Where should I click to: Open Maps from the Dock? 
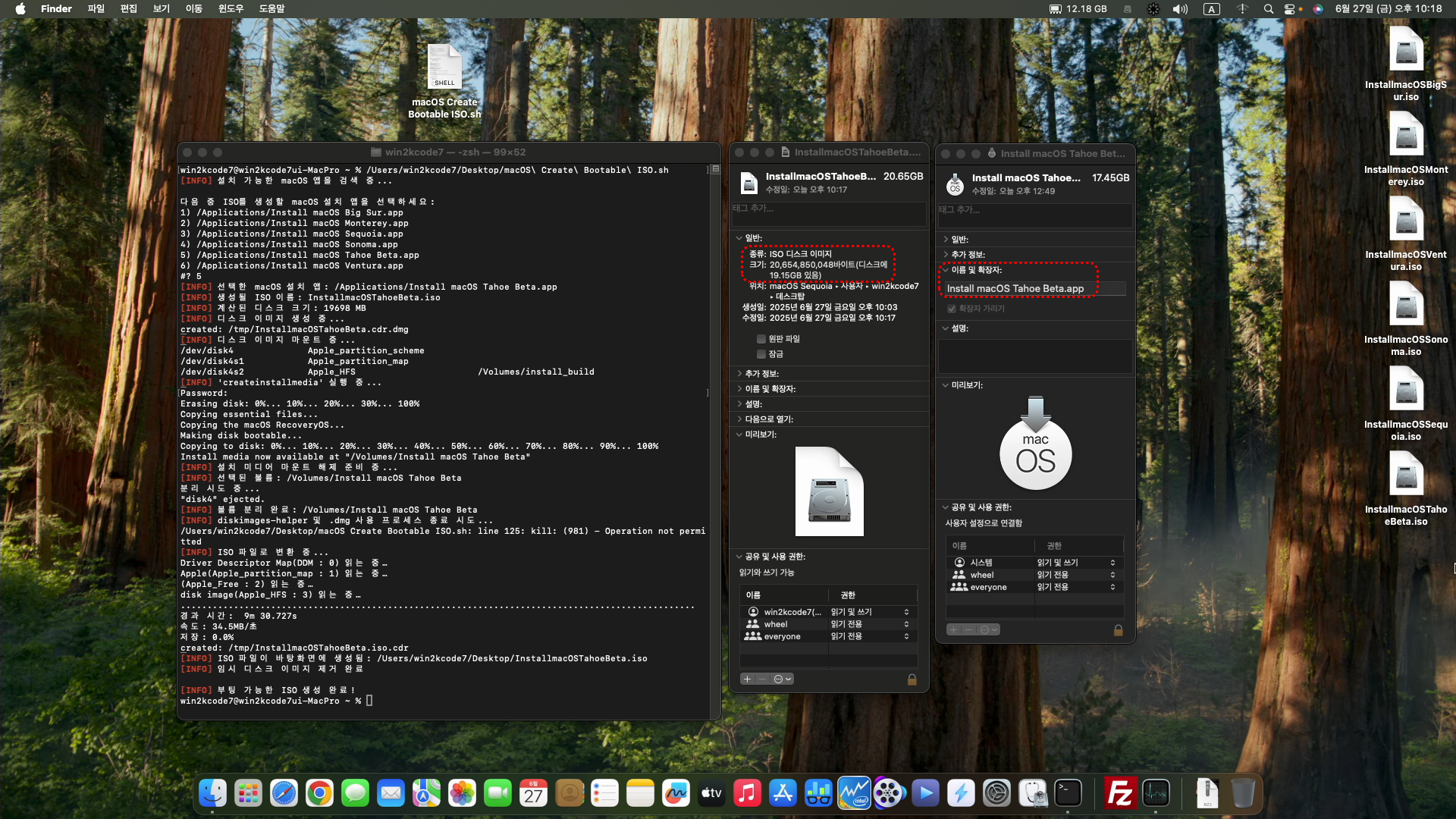pyautogui.click(x=426, y=793)
